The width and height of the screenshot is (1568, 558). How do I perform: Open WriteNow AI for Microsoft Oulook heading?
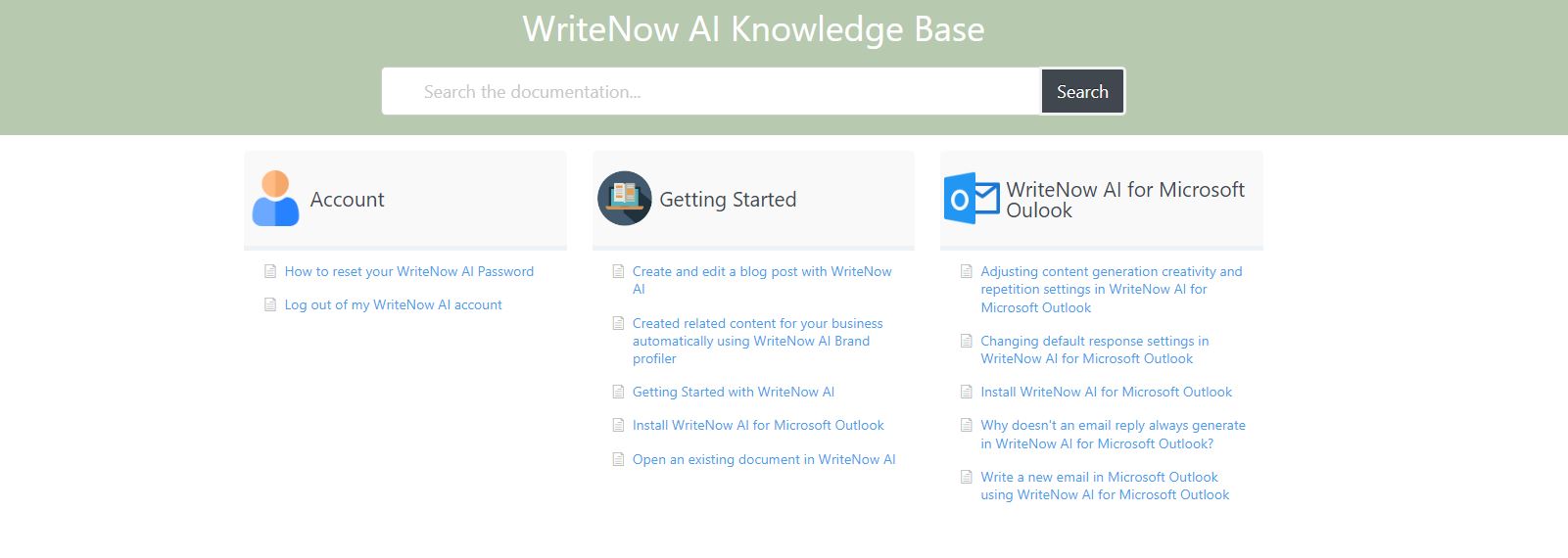coord(1124,200)
